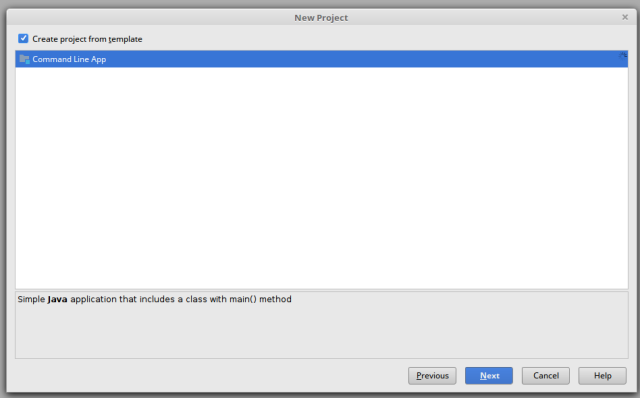
Task: Proceed with the Next button
Action: 489,376
